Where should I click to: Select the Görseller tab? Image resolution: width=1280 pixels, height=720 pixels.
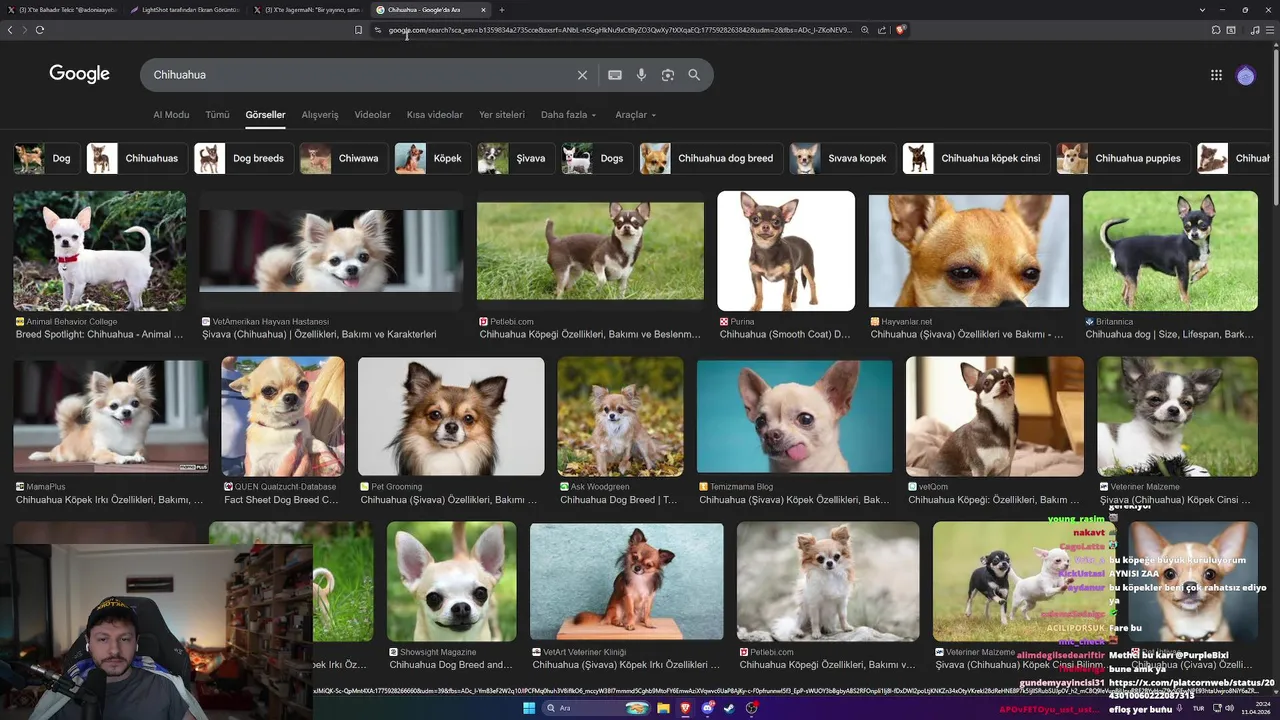[265, 115]
